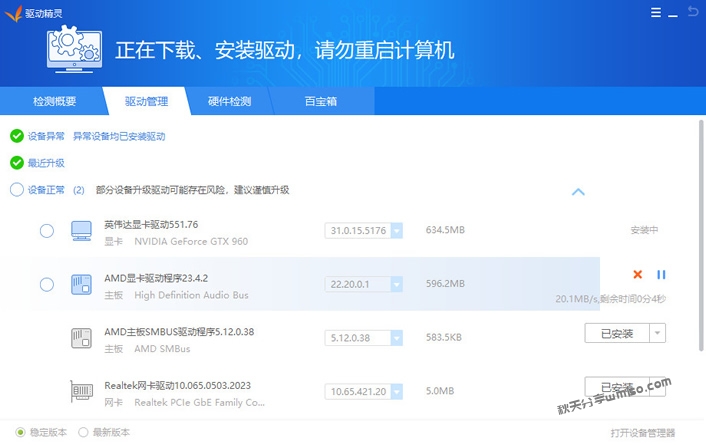Switch to the 硬件检测 tab
706x445 pixels.
coord(229,101)
